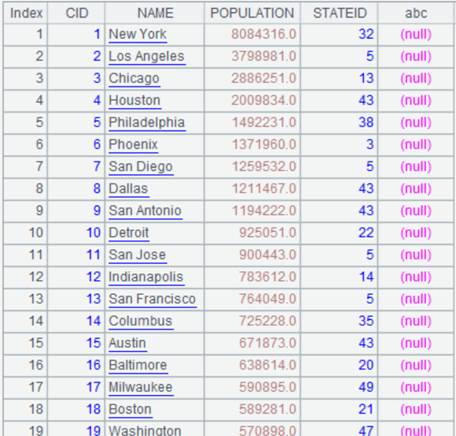Select the Index column header
456x436 pixels.
point(26,13)
